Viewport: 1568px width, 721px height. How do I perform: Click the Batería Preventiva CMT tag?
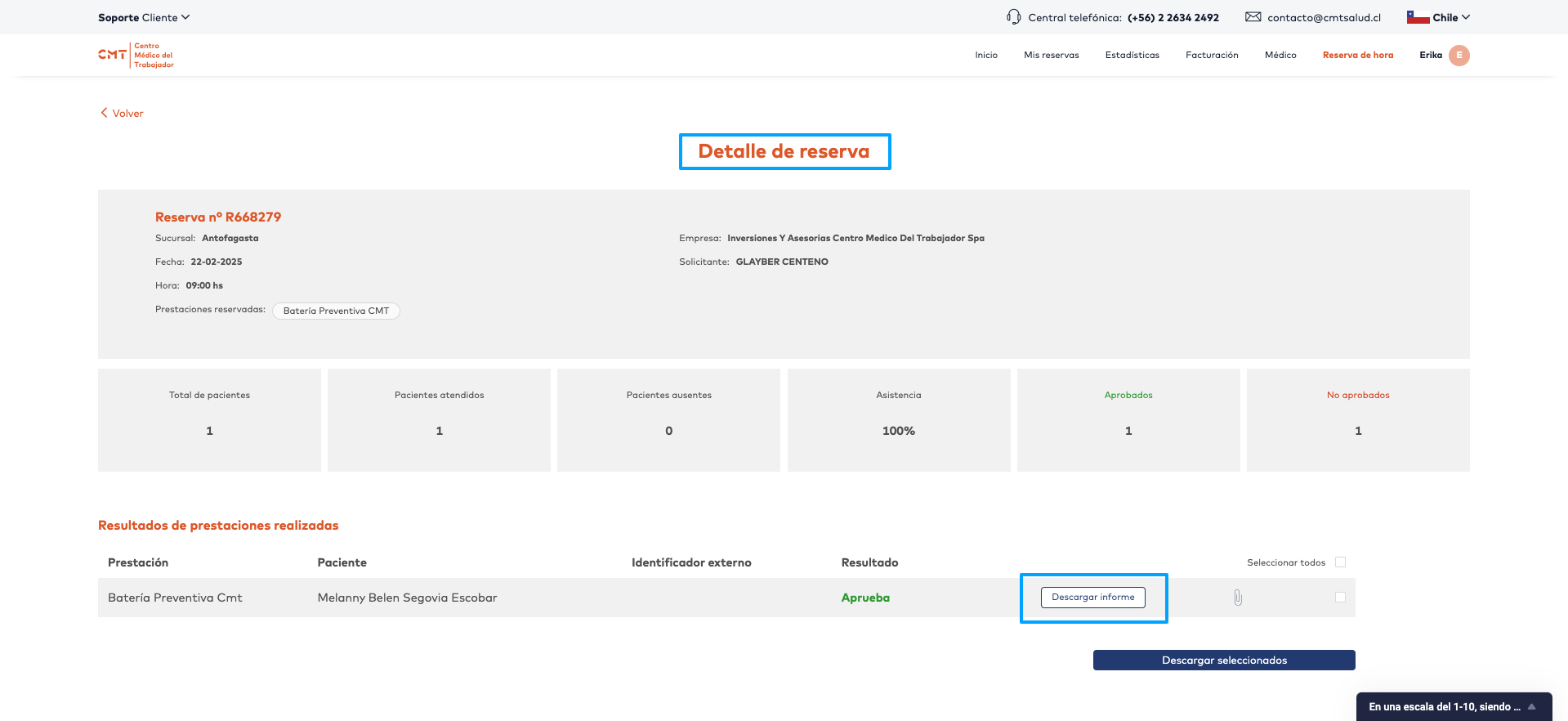[336, 311]
